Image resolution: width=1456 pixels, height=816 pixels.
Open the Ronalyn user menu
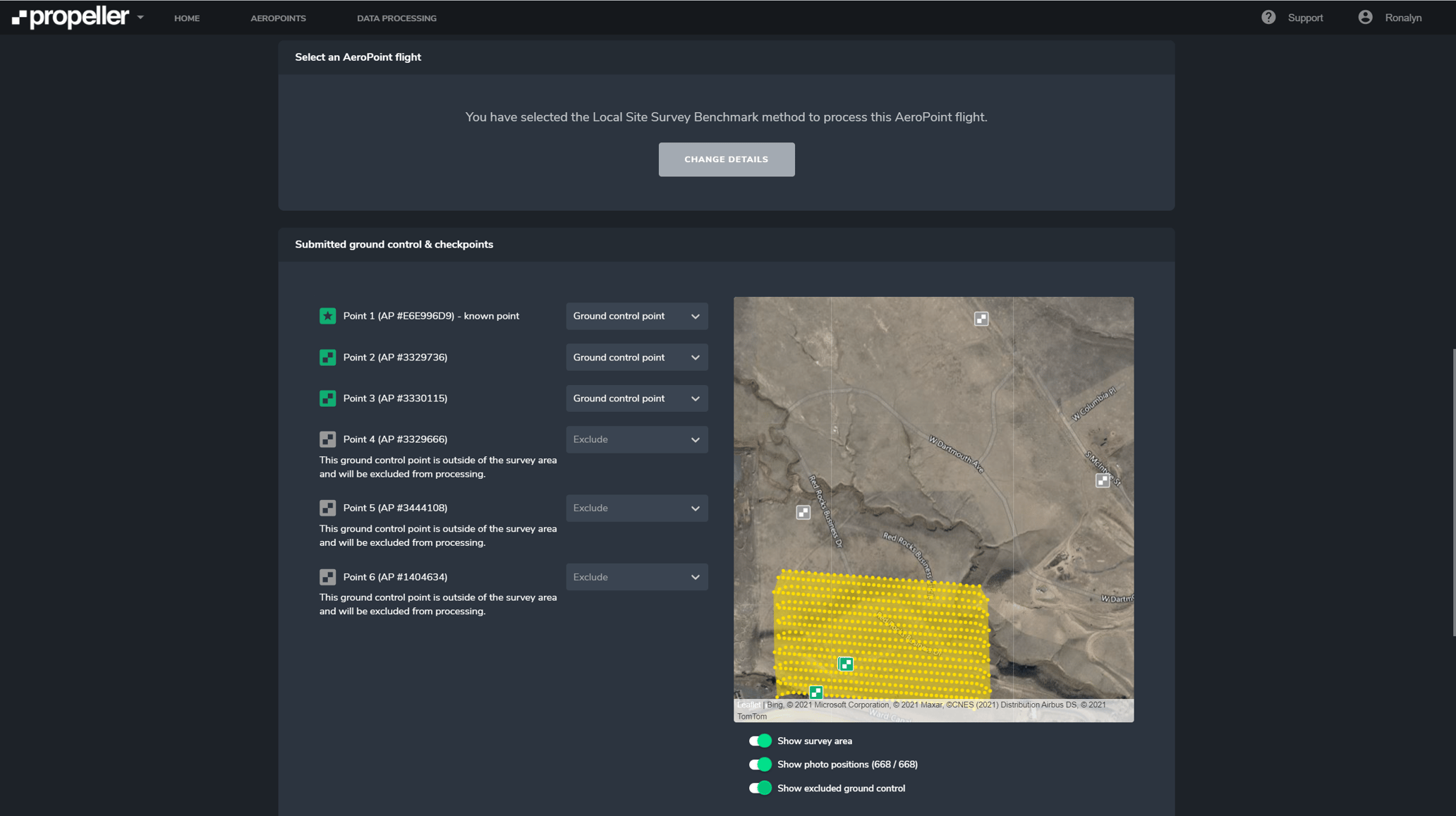point(1402,18)
